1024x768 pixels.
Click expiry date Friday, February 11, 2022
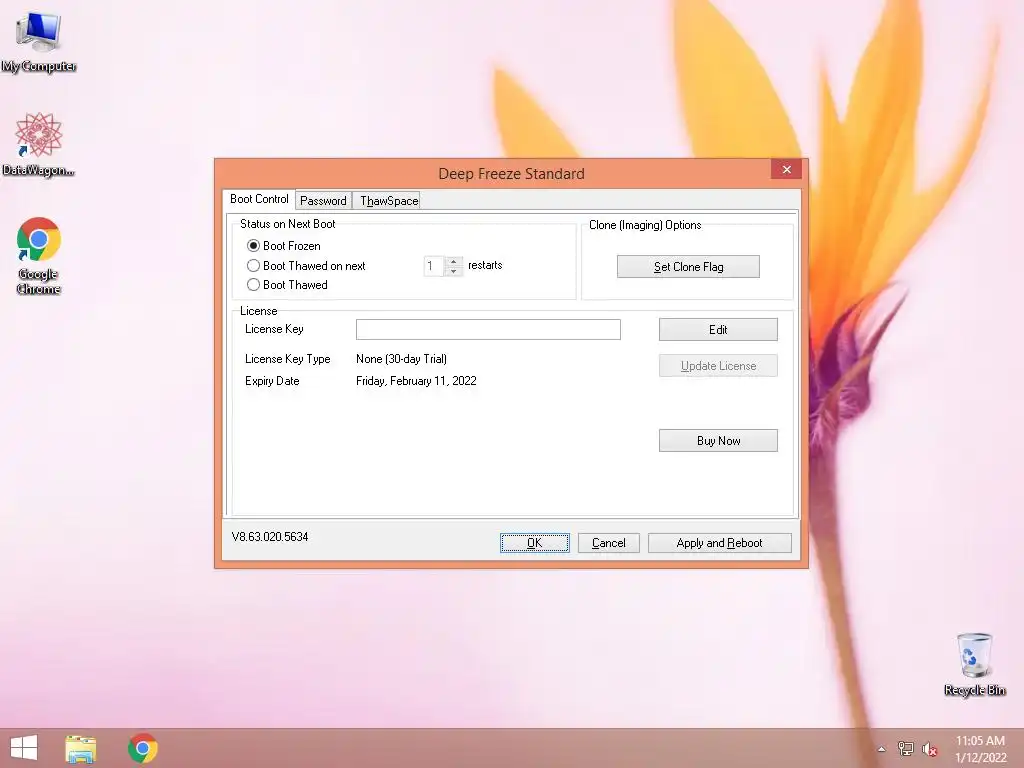(x=416, y=381)
